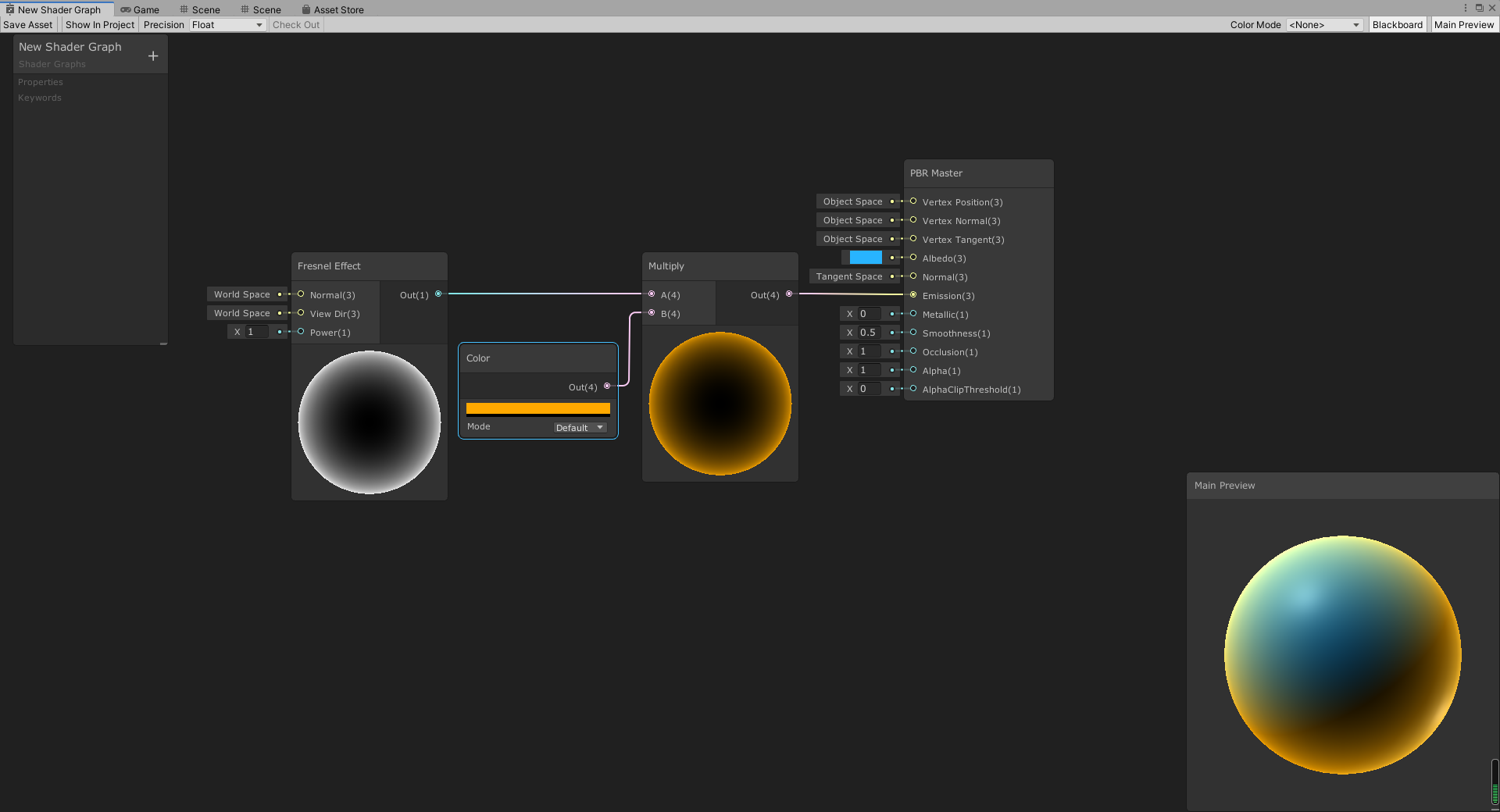Click the Power(1) value field on Fresnel Effect
Image resolution: width=1500 pixels, height=812 pixels.
[x=256, y=332]
